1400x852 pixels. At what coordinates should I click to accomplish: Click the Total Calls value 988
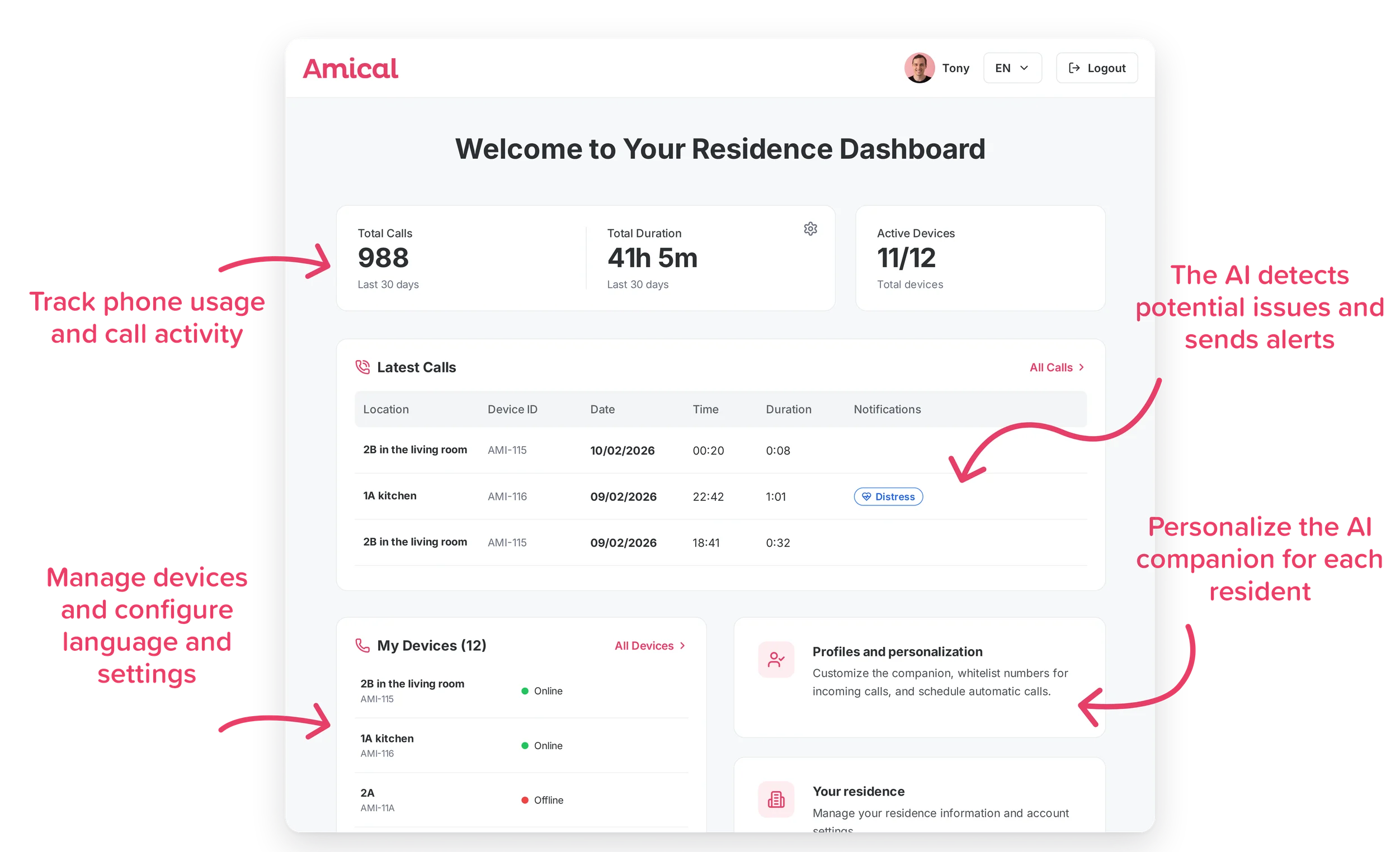[x=384, y=258]
